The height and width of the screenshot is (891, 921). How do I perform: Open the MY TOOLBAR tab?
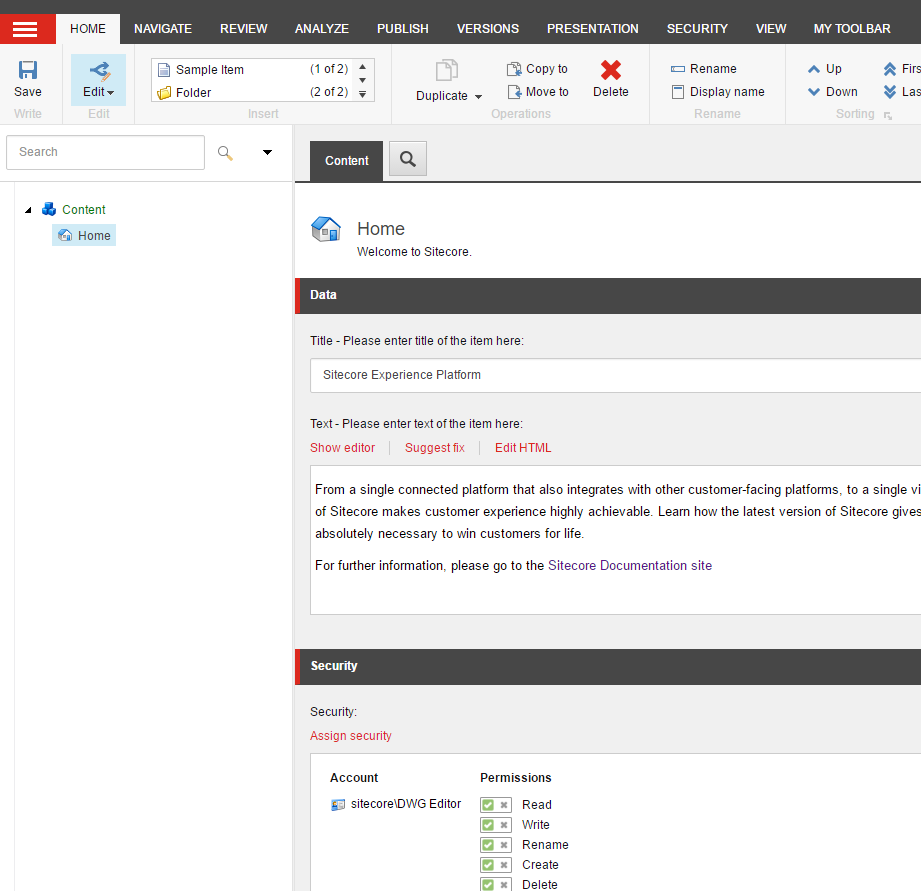pos(852,29)
